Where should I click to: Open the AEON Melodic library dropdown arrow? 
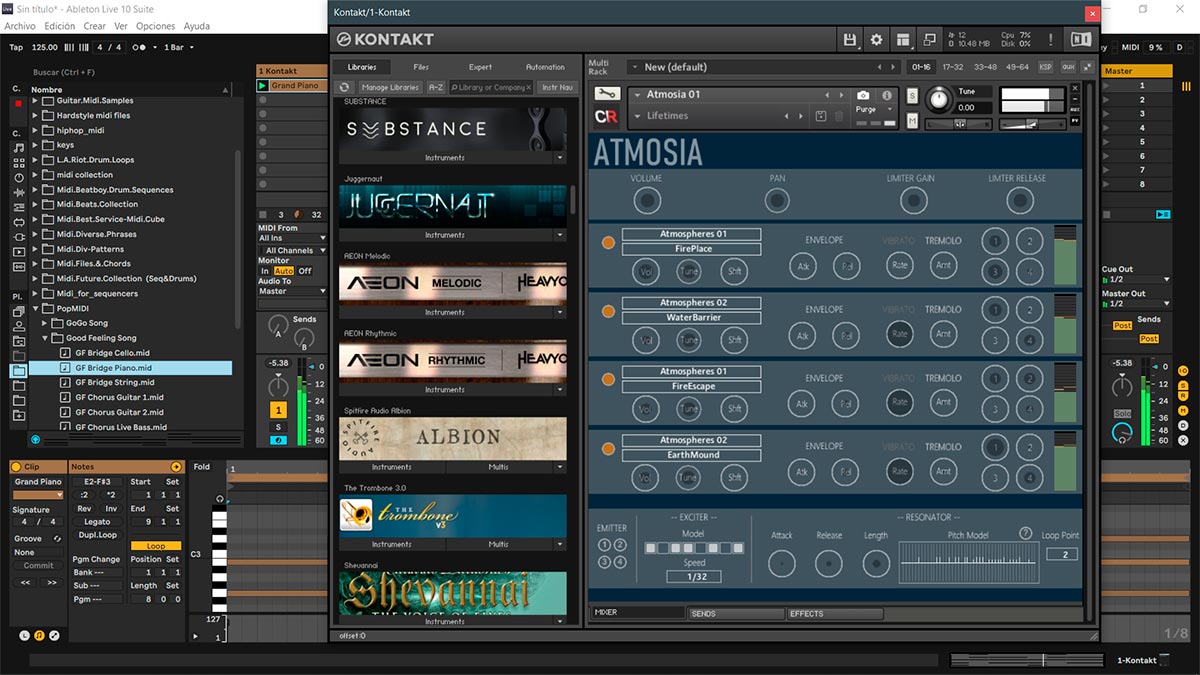pyautogui.click(x=560, y=312)
